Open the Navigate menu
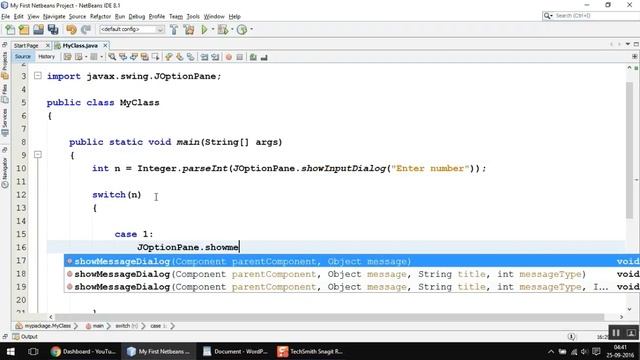Image resolution: width=640 pixels, height=360 pixels. coord(54,16)
